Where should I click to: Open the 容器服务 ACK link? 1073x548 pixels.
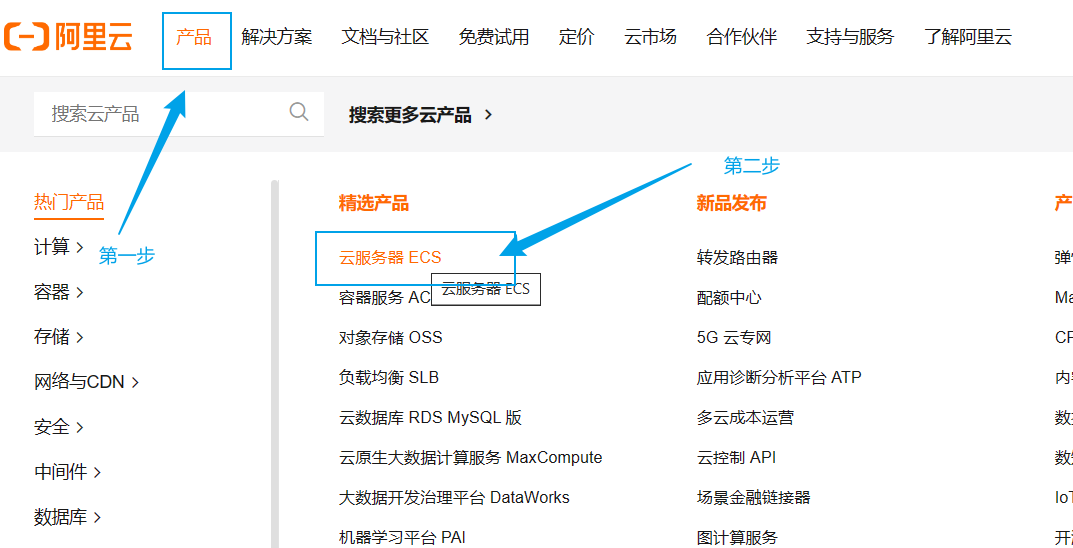(385, 298)
